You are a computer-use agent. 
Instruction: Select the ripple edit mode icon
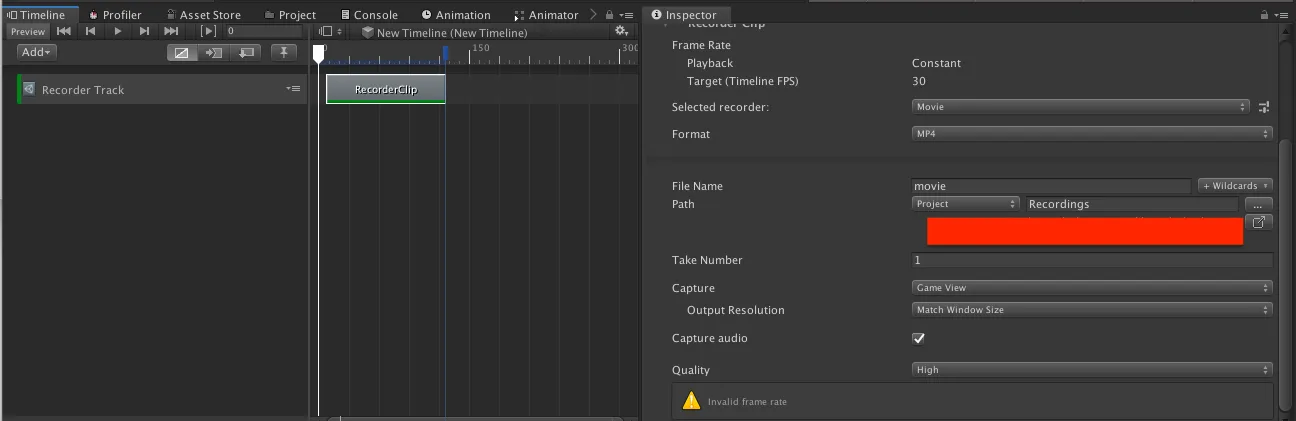(x=213, y=52)
